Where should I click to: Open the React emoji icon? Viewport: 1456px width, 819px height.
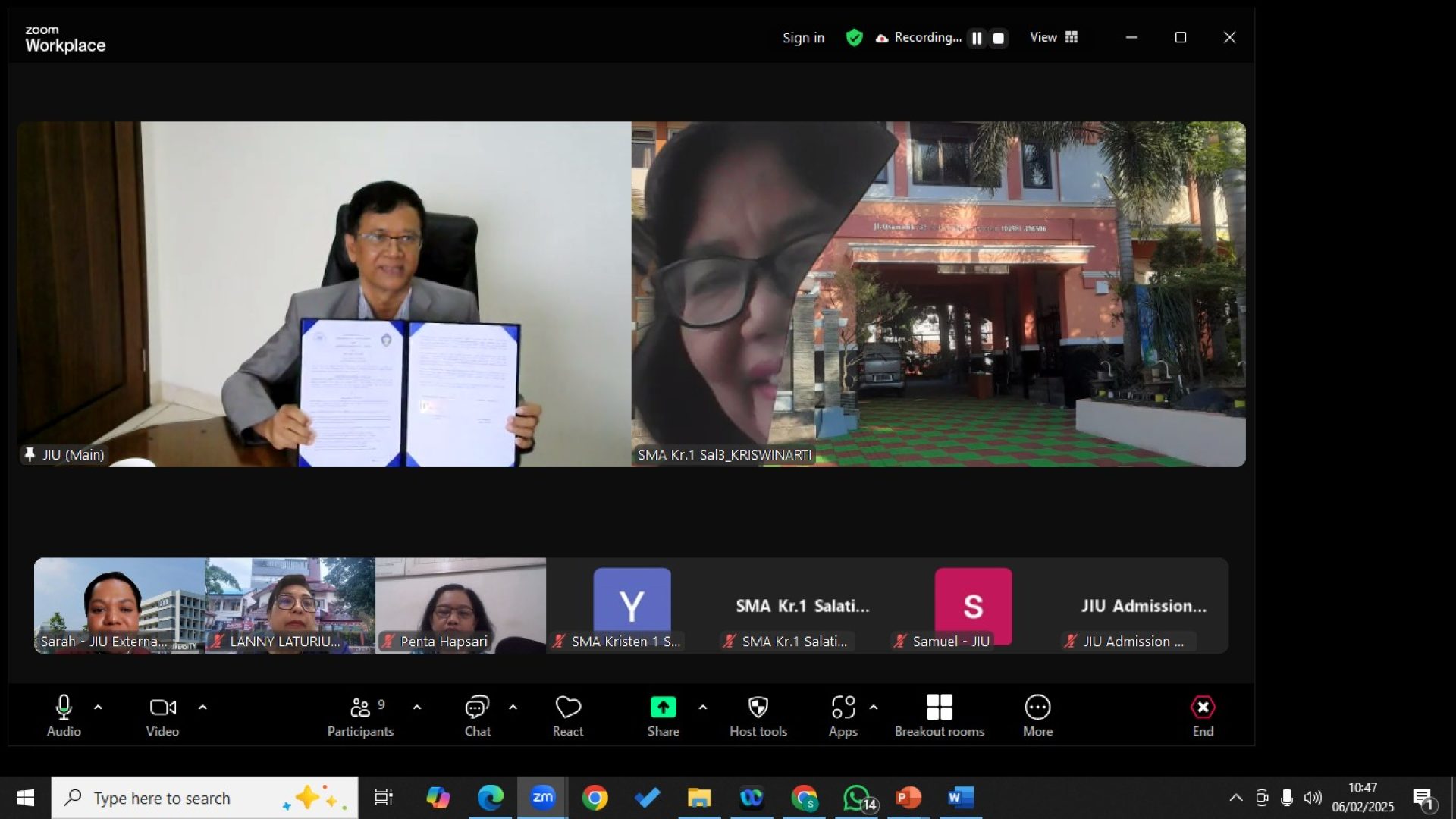[568, 708]
